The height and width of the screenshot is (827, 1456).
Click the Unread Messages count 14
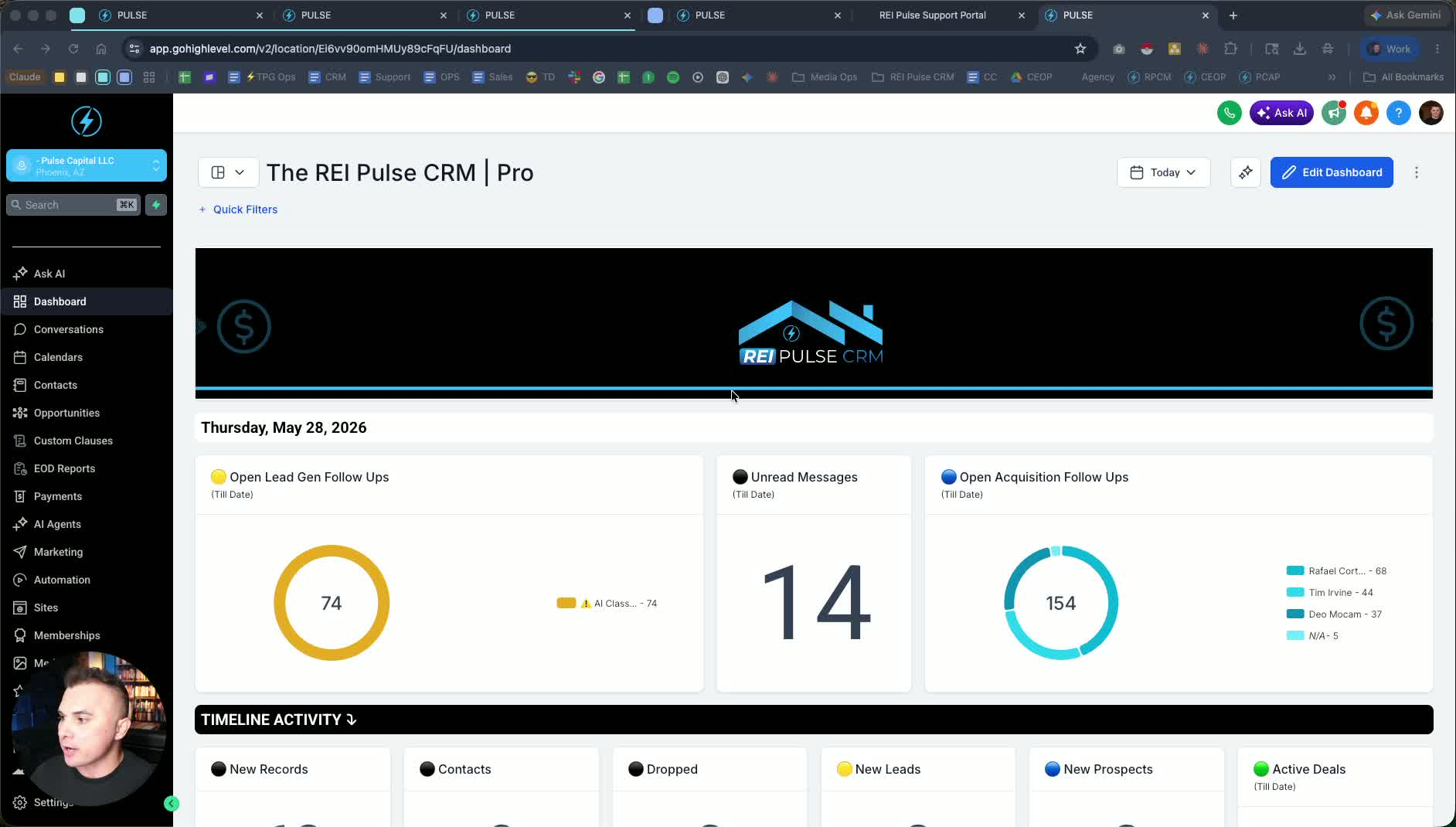point(816,603)
